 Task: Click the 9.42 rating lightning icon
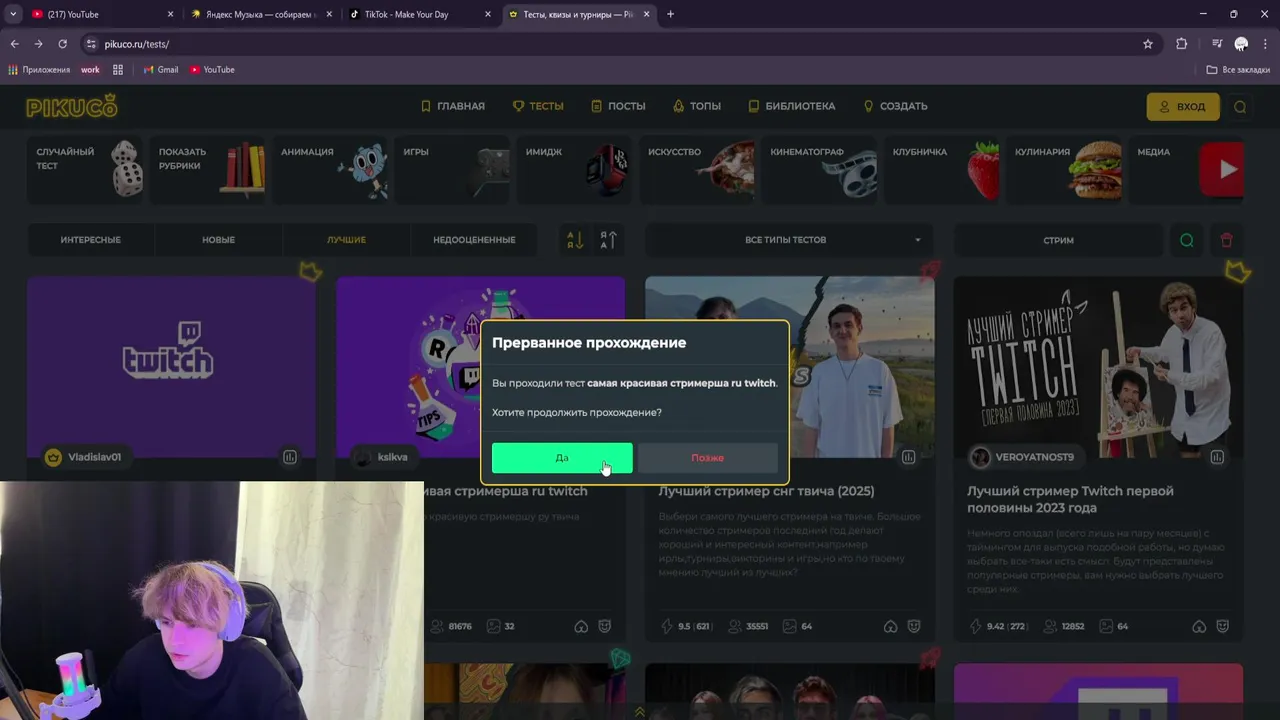(976, 626)
